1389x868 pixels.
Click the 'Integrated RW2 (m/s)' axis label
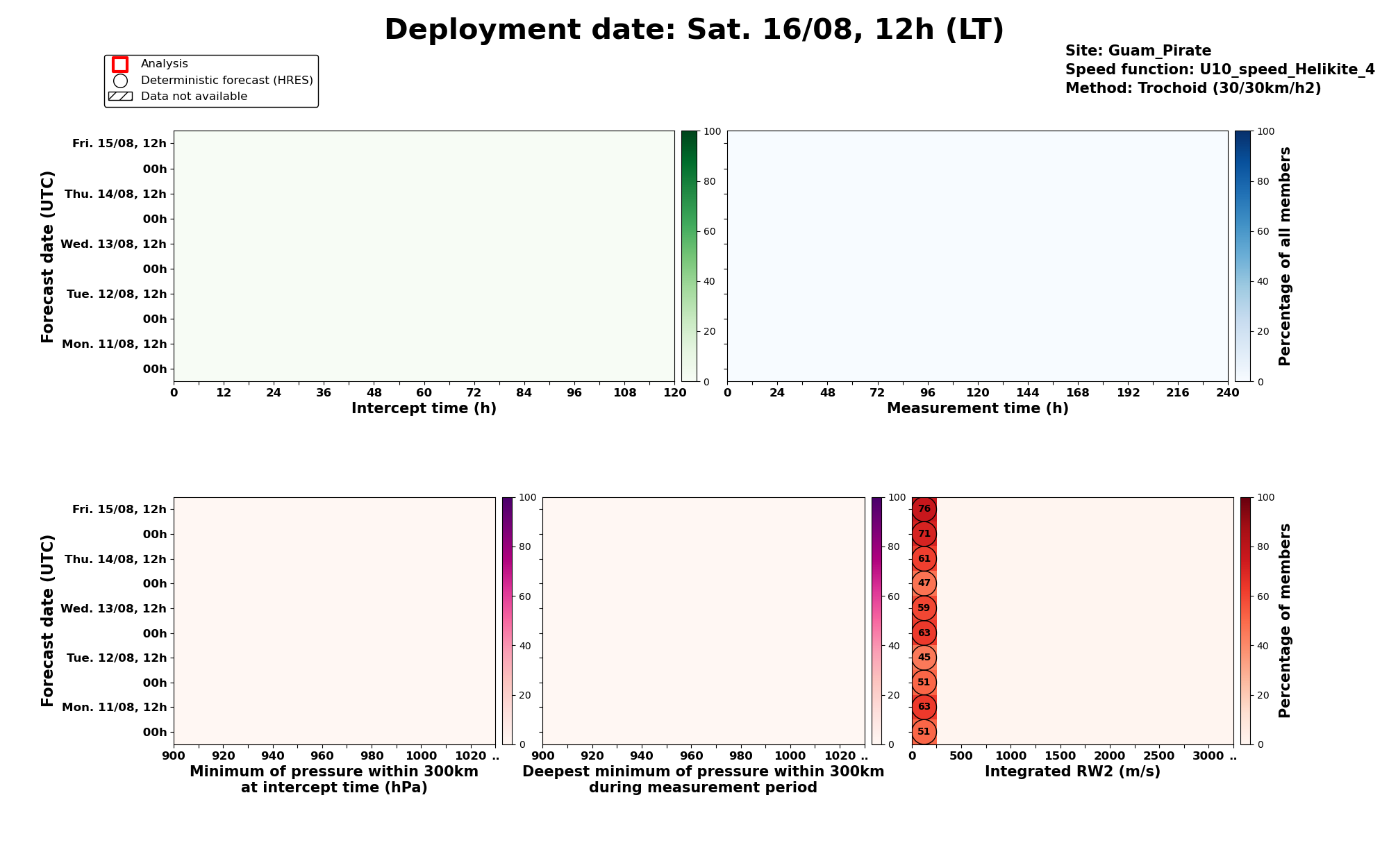pyautogui.click(x=1072, y=771)
